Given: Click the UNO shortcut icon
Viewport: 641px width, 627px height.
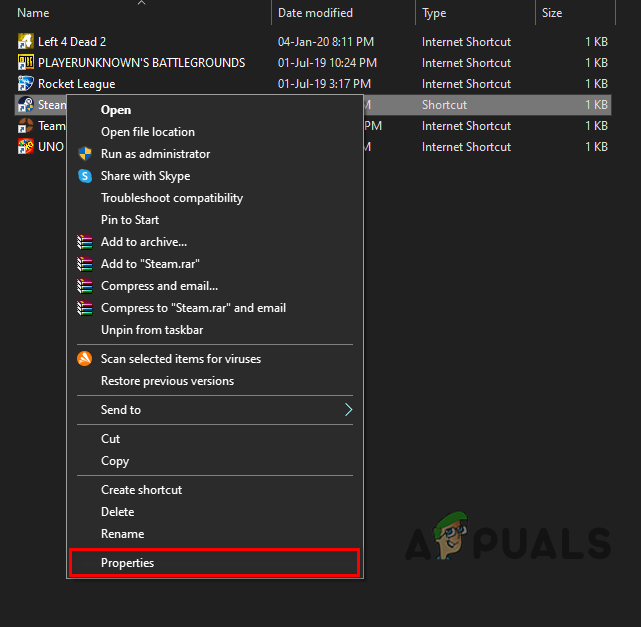Looking at the screenshot, I should 26,147.
